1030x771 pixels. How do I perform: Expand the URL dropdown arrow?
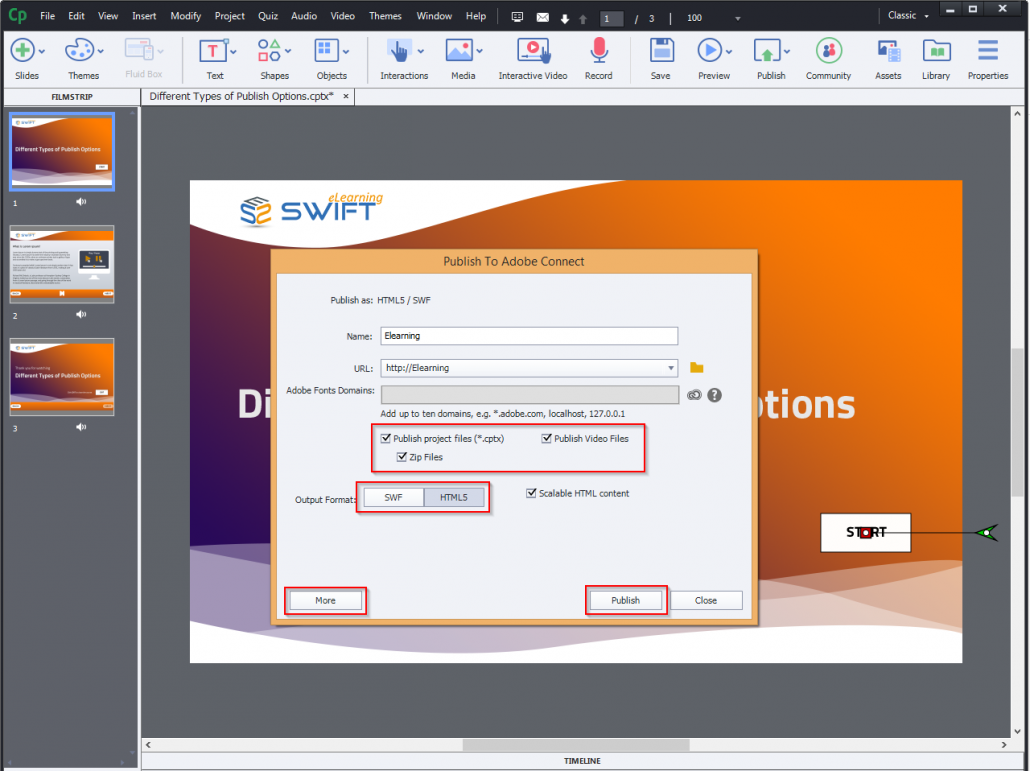pos(671,368)
